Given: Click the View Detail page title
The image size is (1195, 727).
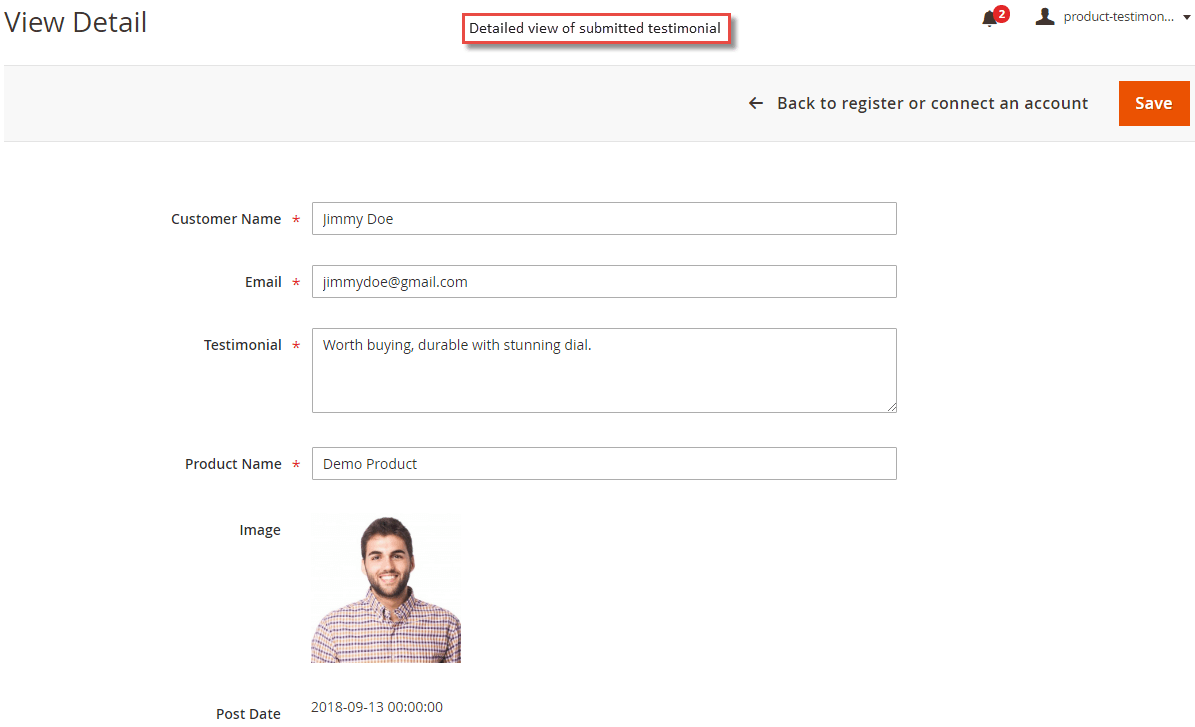Looking at the screenshot, I should 75,22.
